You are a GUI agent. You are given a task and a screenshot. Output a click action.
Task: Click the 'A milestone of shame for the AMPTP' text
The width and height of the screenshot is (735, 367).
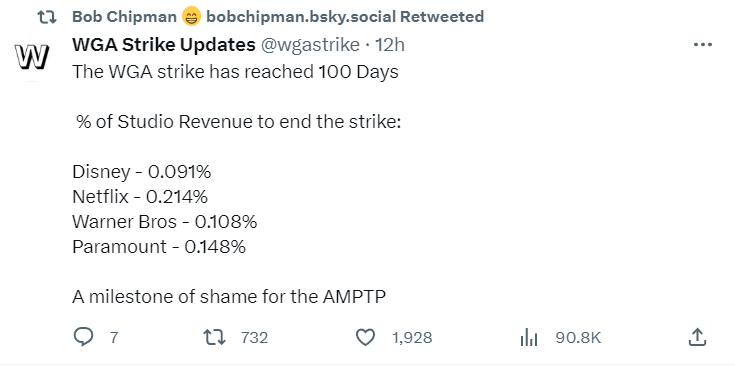pos(229,297)
